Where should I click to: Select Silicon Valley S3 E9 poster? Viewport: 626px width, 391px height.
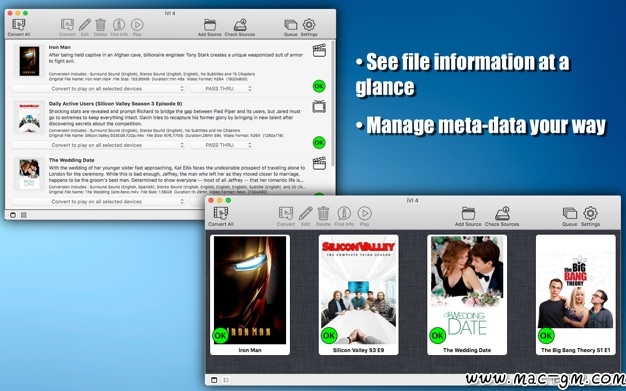pos(359,295)
